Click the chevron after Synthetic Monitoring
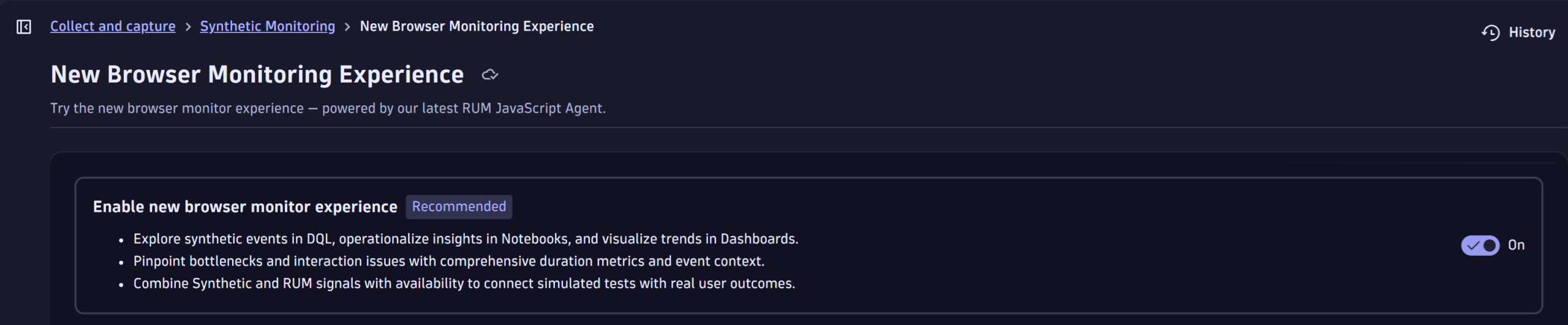1568x325 pixels. tap(347, 27)
